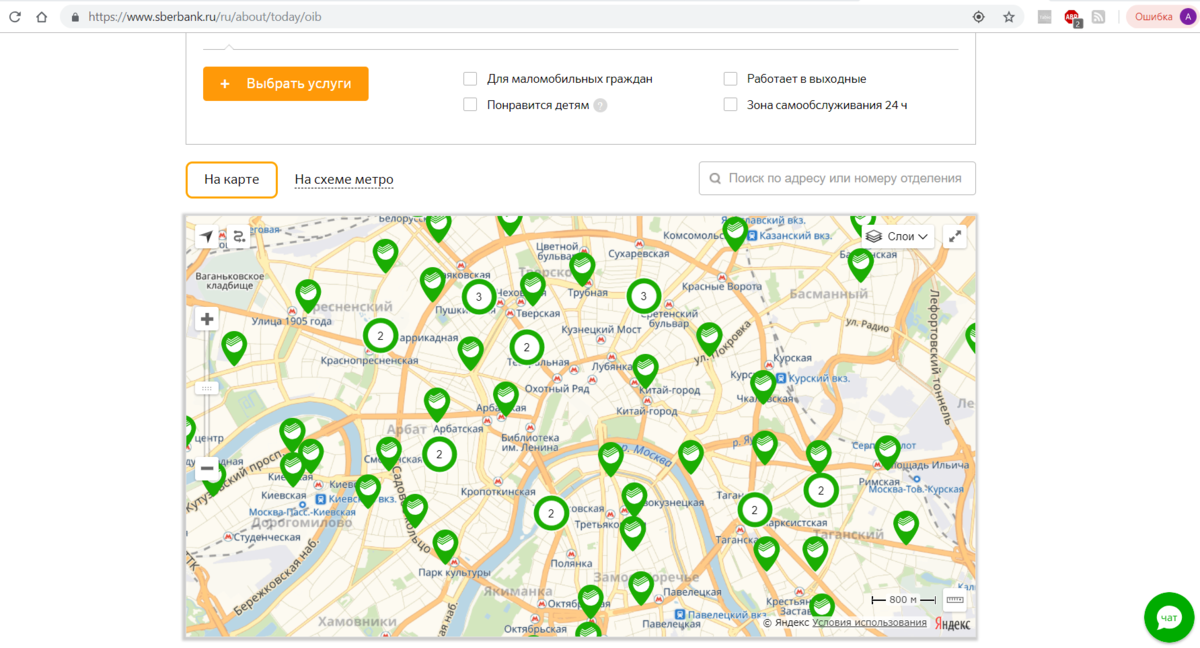Click the gray label extension icon
The image size is (1200, 648).
click(1045, 17)
